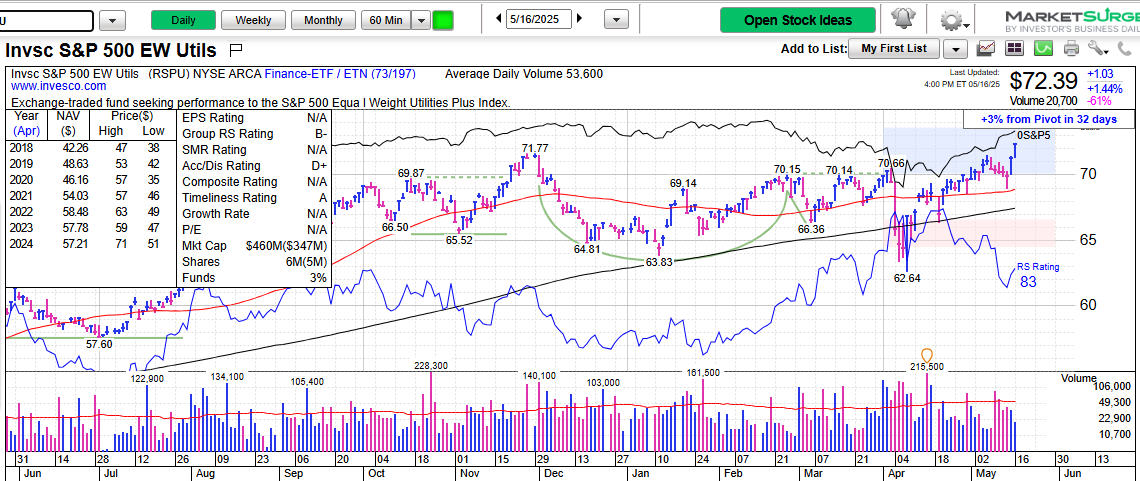Toggle the green pattern recognition icon
The width and height of the screenshot is (1140, 481).
pyautogui.click(x=1043, y=49)
